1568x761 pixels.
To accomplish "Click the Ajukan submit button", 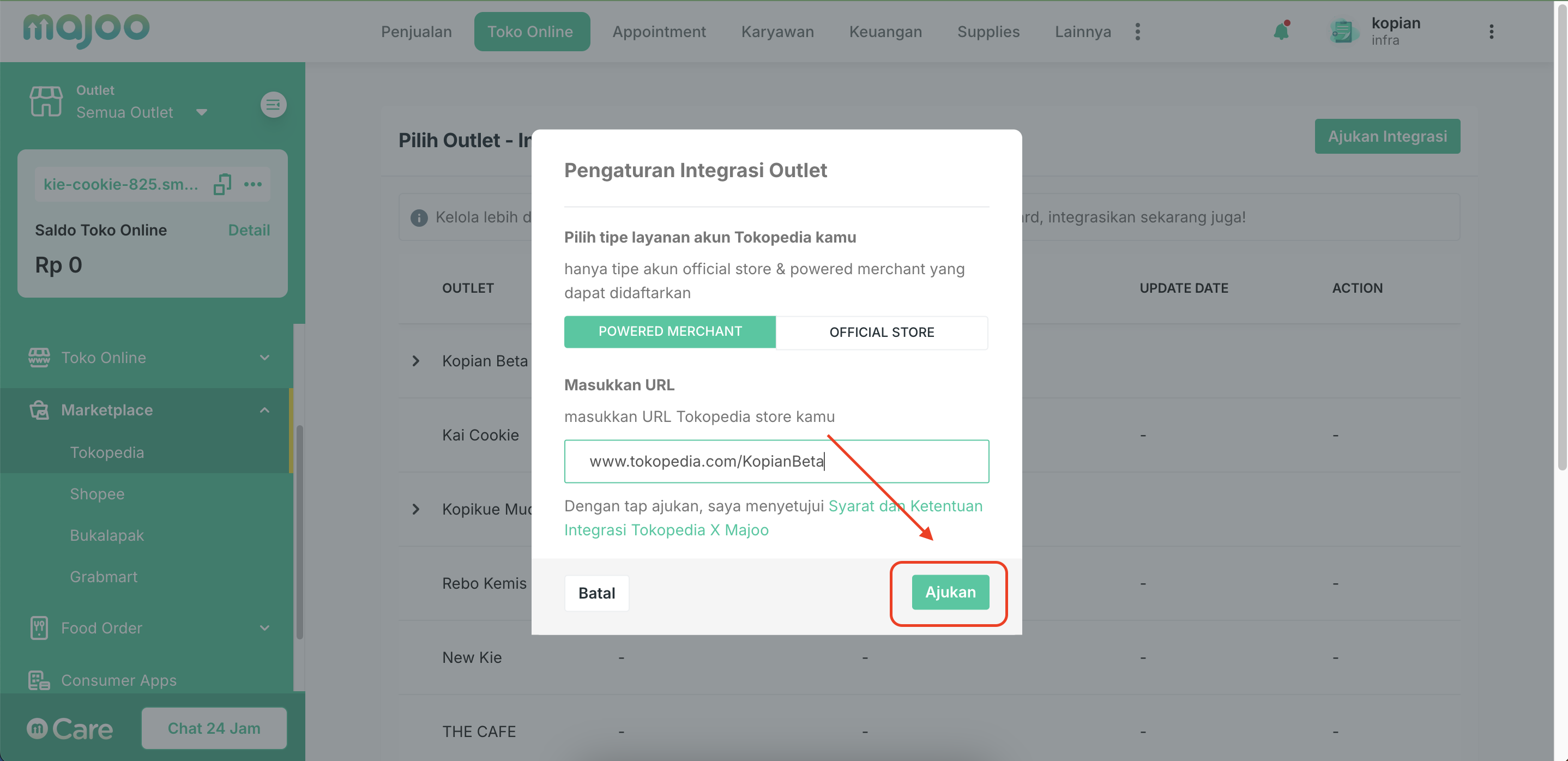I will (950, 593).
